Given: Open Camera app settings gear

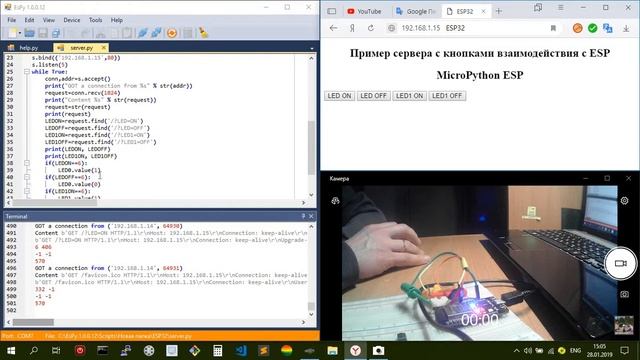Looking at the screenshot, I should pos(624,201).
